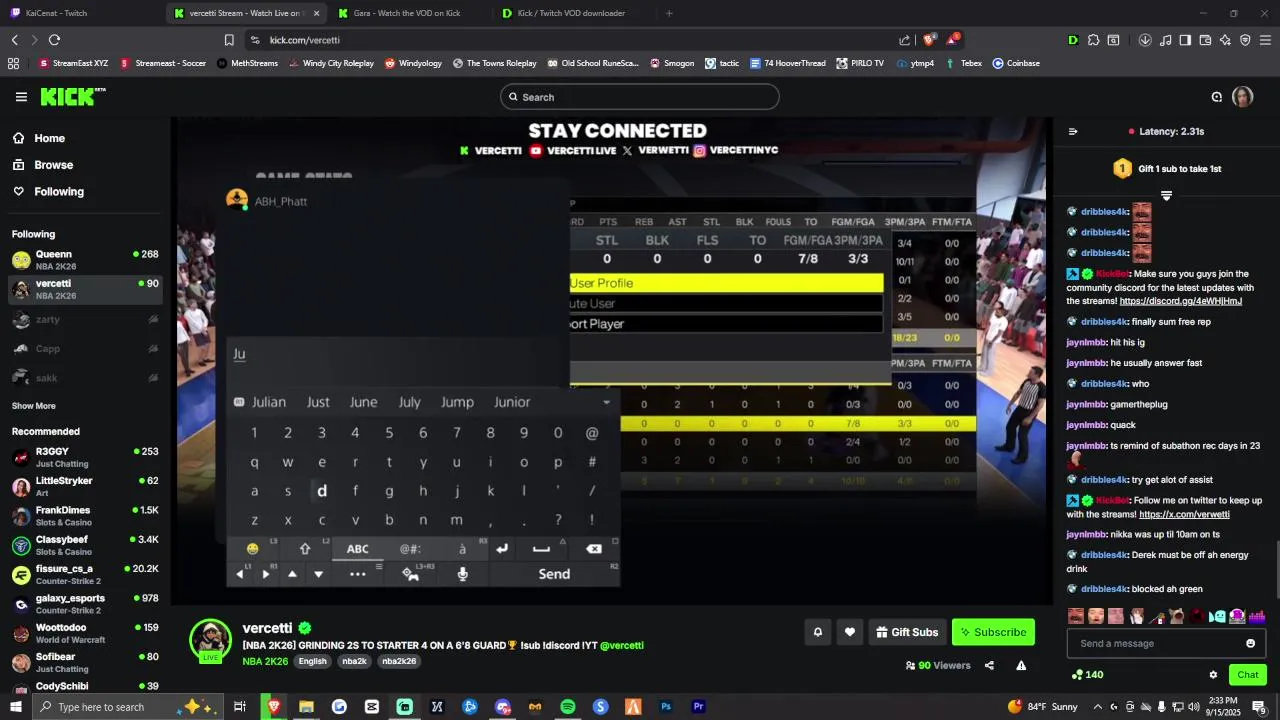Screen dimensions: 1280x720
Task: Open the emoji picker in chat input
Action: point(1250,643)
